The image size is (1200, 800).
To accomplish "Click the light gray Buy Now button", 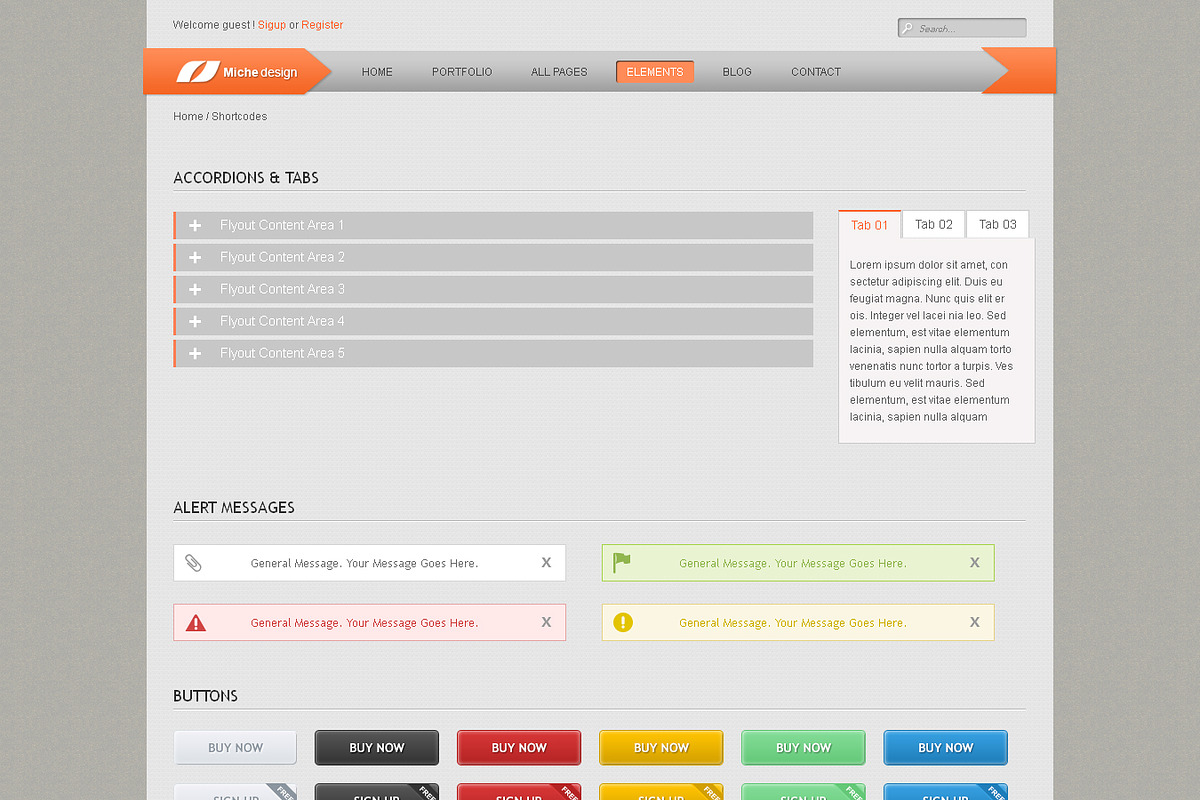I will (x=236, y=748).
